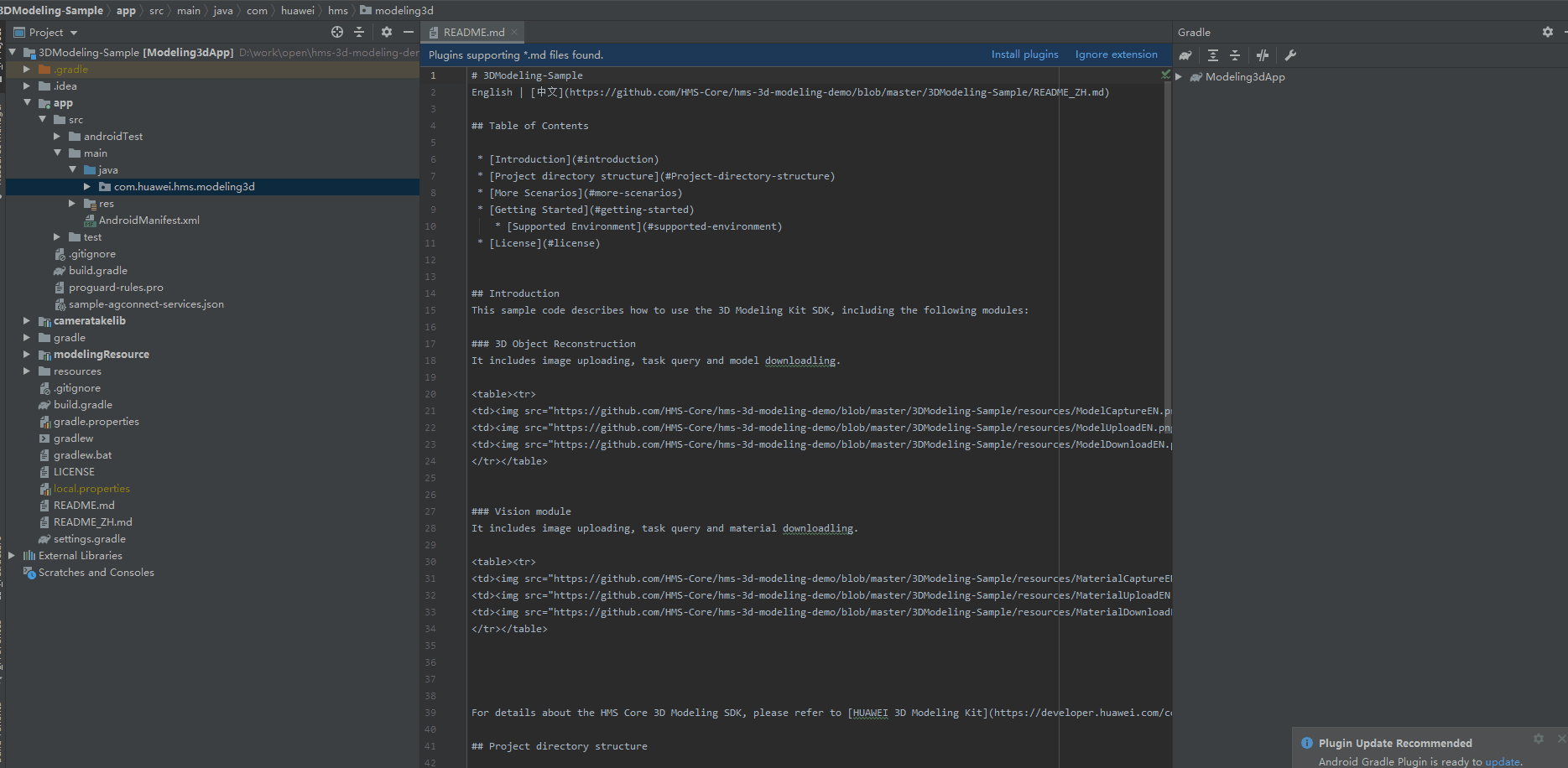Expand the com.huawei.hms.modeling3d package
The height and width of the screenshot is (768, 1568).
click(x=87, y=186)
